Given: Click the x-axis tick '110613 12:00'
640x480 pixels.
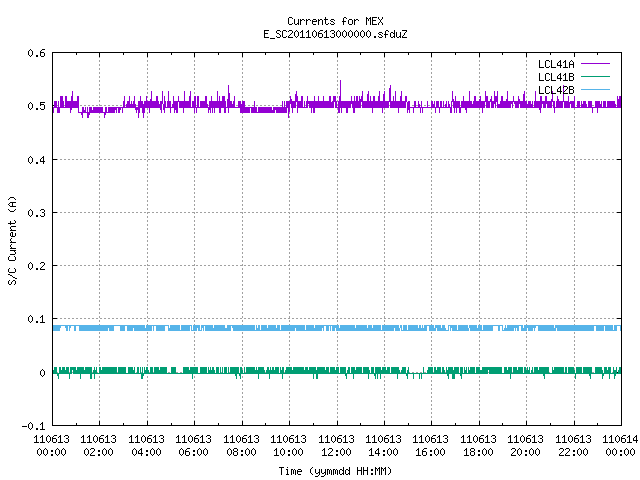Looking at the screenshot, I should (x=337, y=446).
